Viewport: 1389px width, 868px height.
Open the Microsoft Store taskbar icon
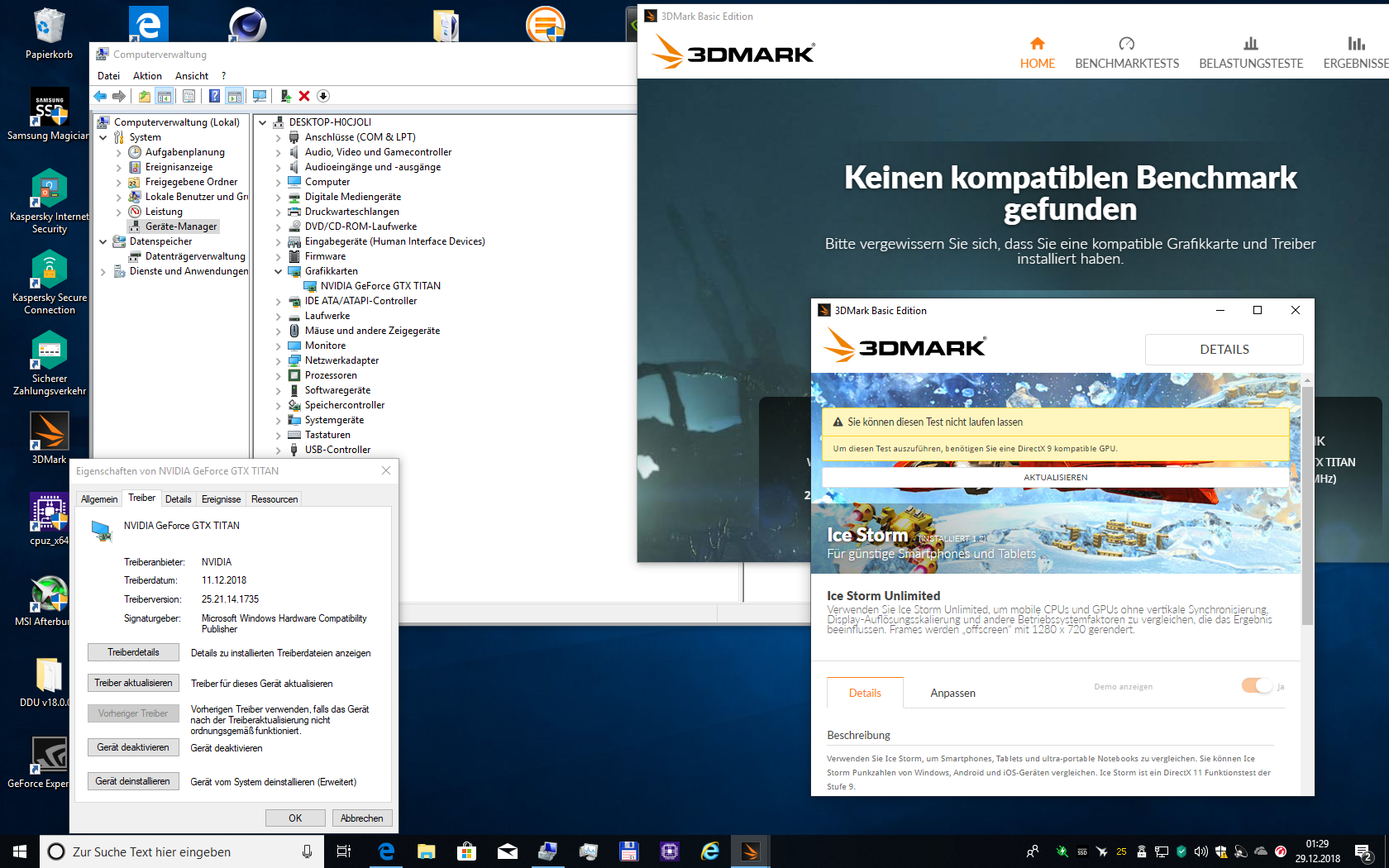tap(466, 851)
